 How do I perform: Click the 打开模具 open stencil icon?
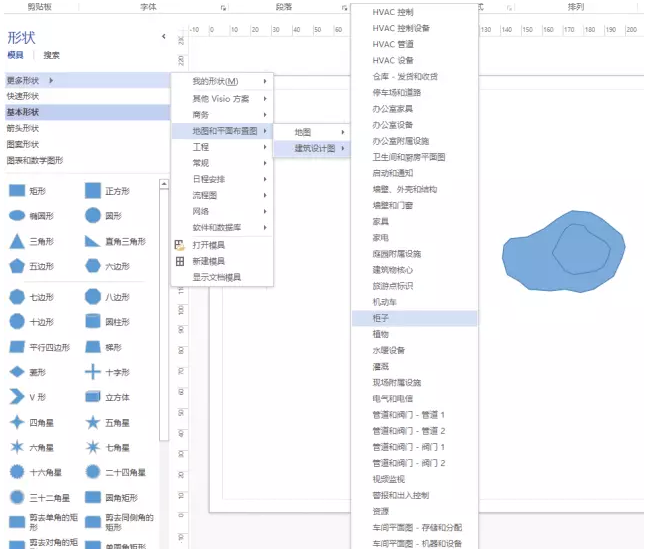pyautogui.click(x=180, y=245)
